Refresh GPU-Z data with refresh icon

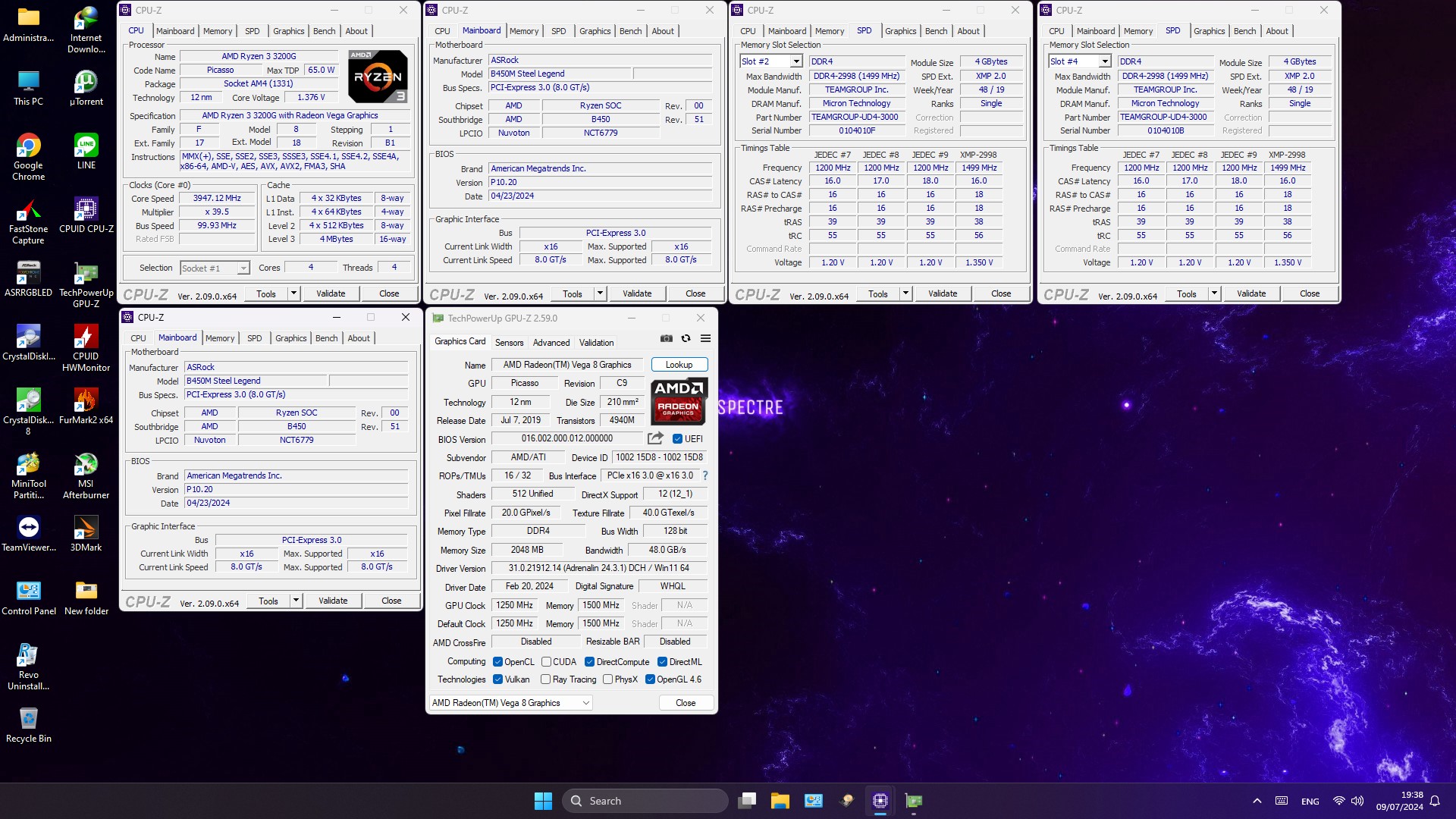tap(686, 339)
